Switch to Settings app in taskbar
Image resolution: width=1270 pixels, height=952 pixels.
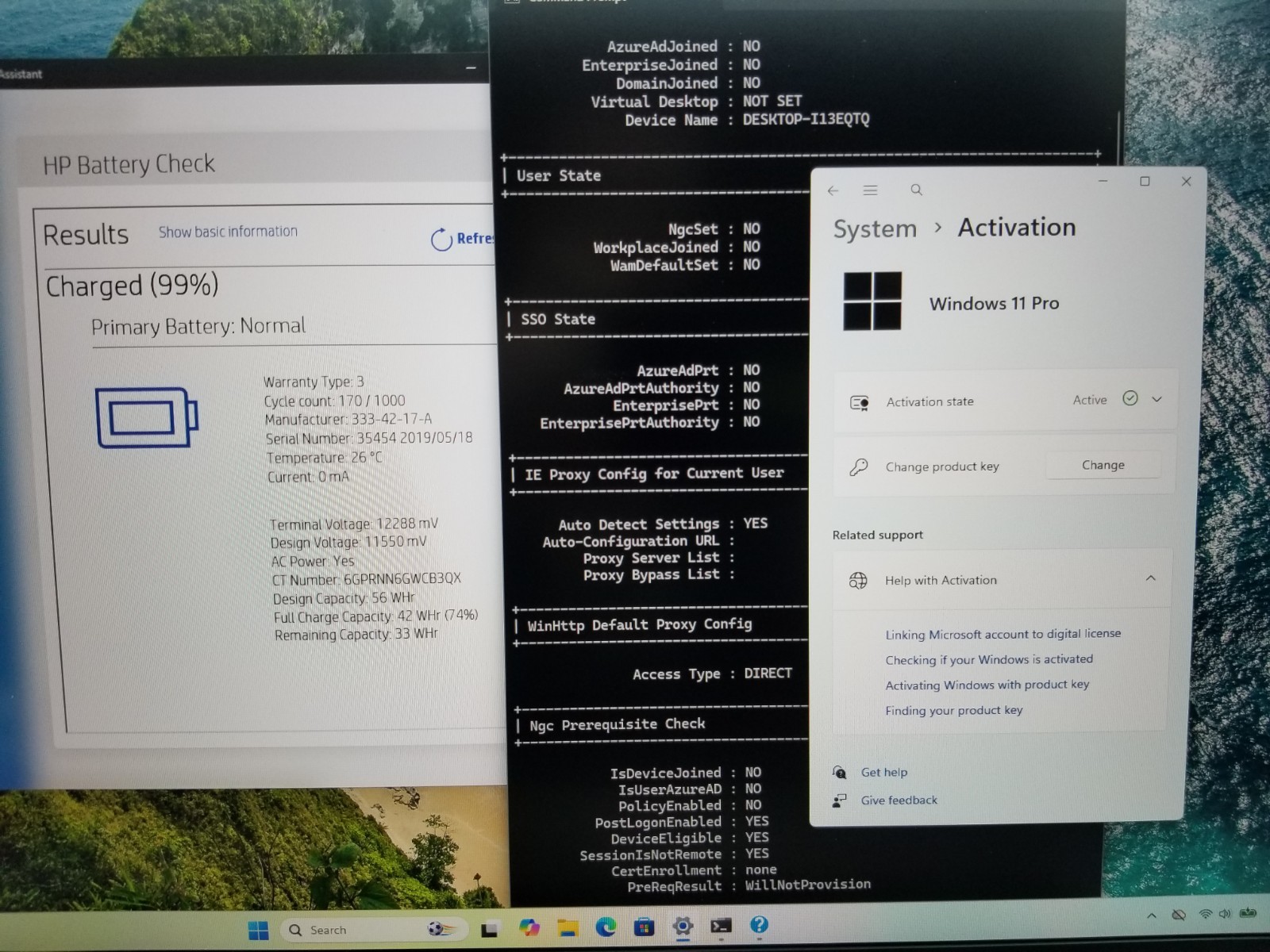click(x=683, y=926)
